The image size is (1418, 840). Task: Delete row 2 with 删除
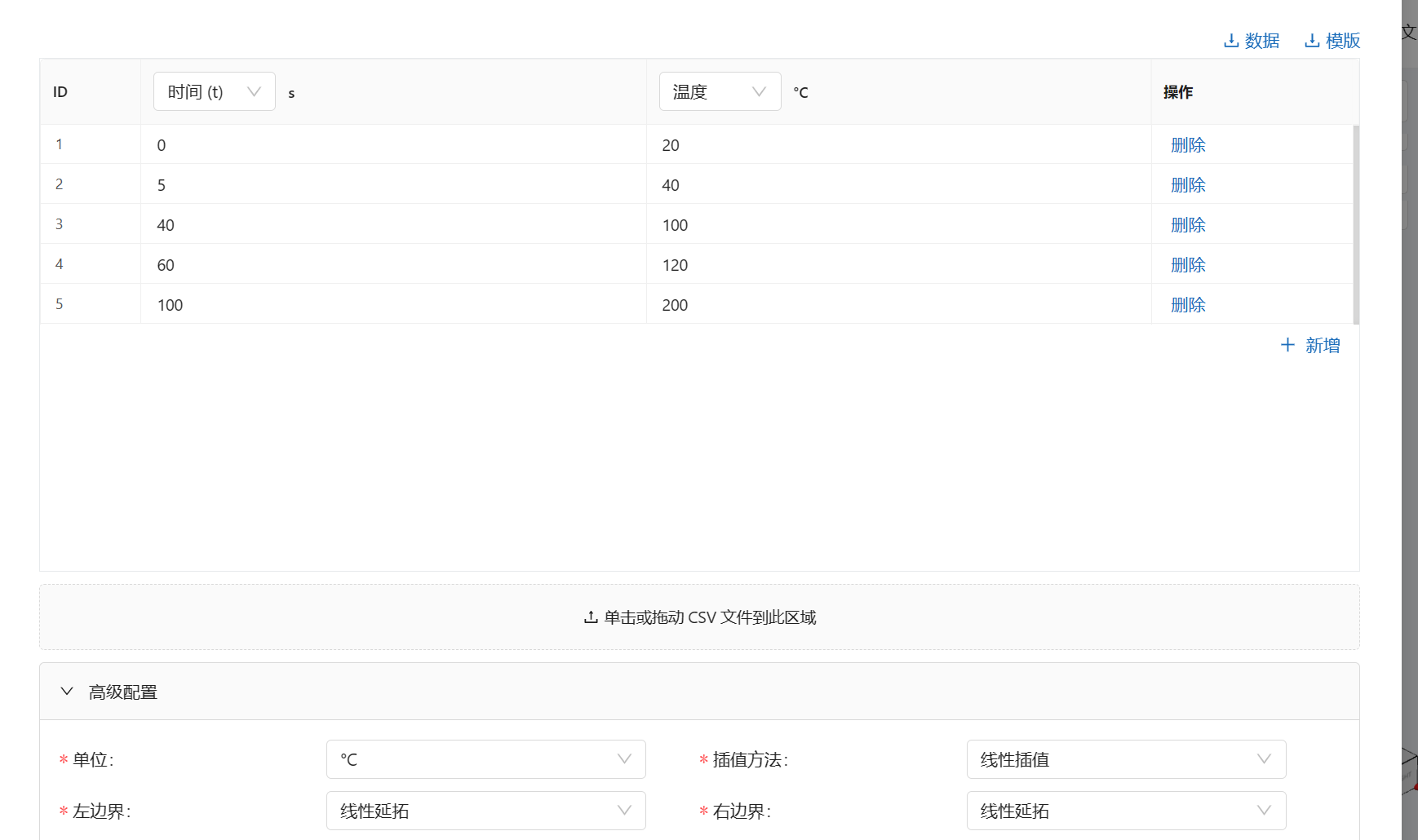(1188, 185)
